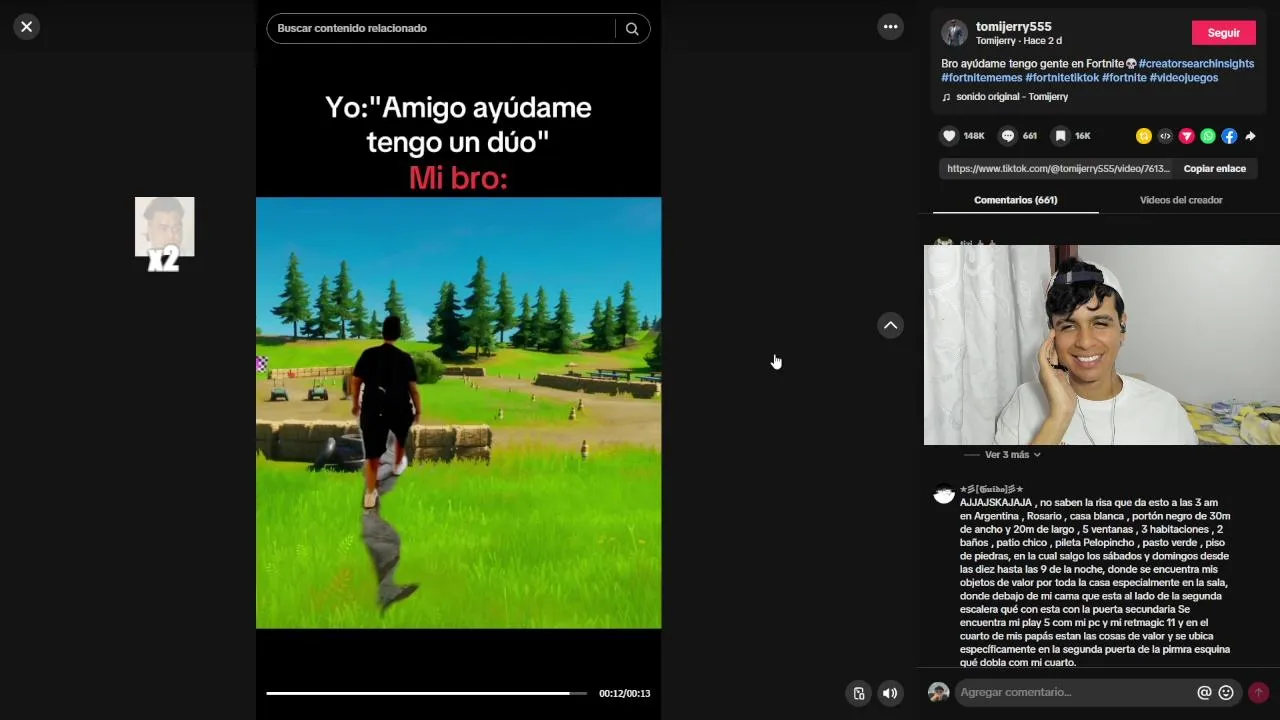Click the 148K likes count
This screenshot has width=1280, height=720.
(x=974, y=136)
